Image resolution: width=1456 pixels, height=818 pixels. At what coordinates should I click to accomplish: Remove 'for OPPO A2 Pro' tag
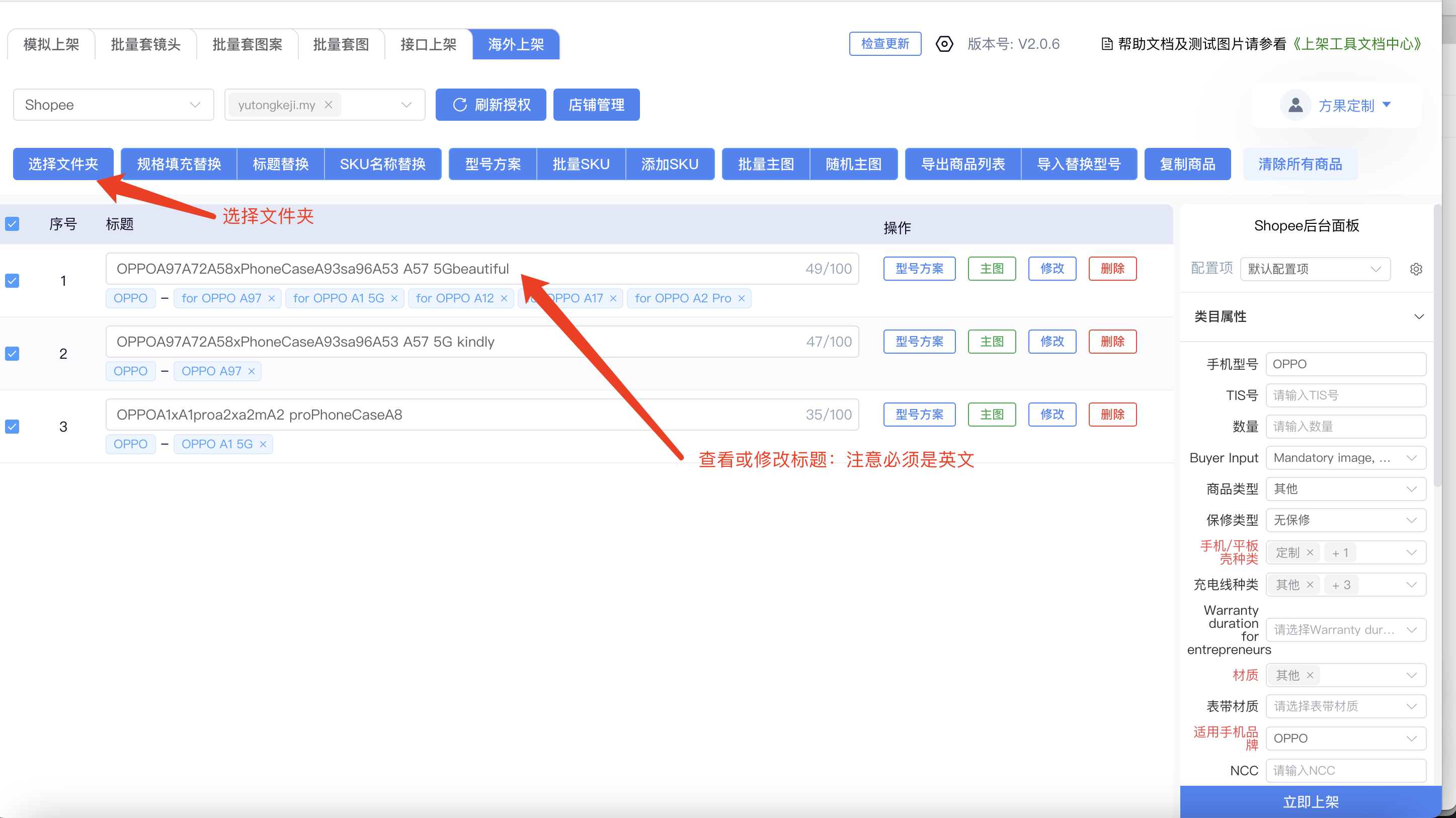742,298
